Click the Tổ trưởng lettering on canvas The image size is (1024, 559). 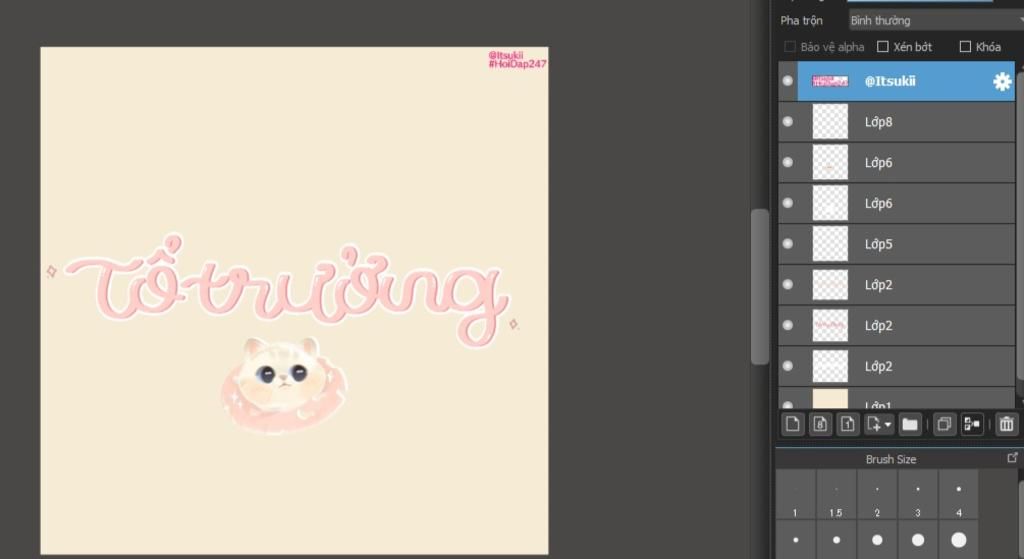pyautogui.click(x=287, y=291)
